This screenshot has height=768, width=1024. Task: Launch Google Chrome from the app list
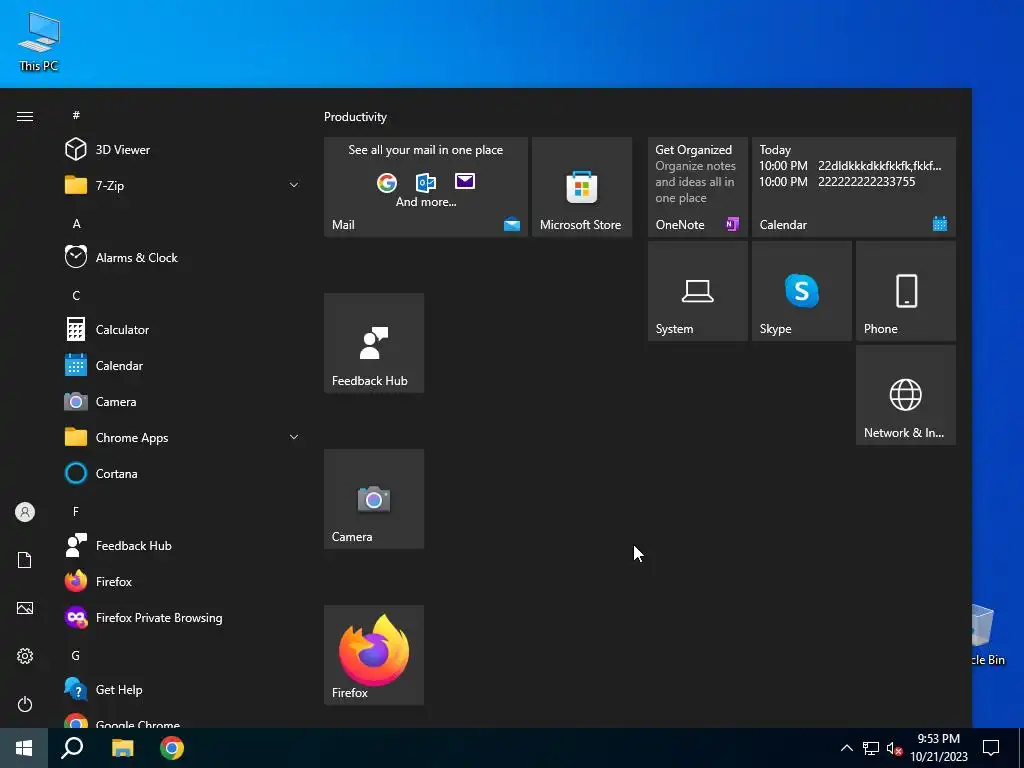(x=183, y=721)
